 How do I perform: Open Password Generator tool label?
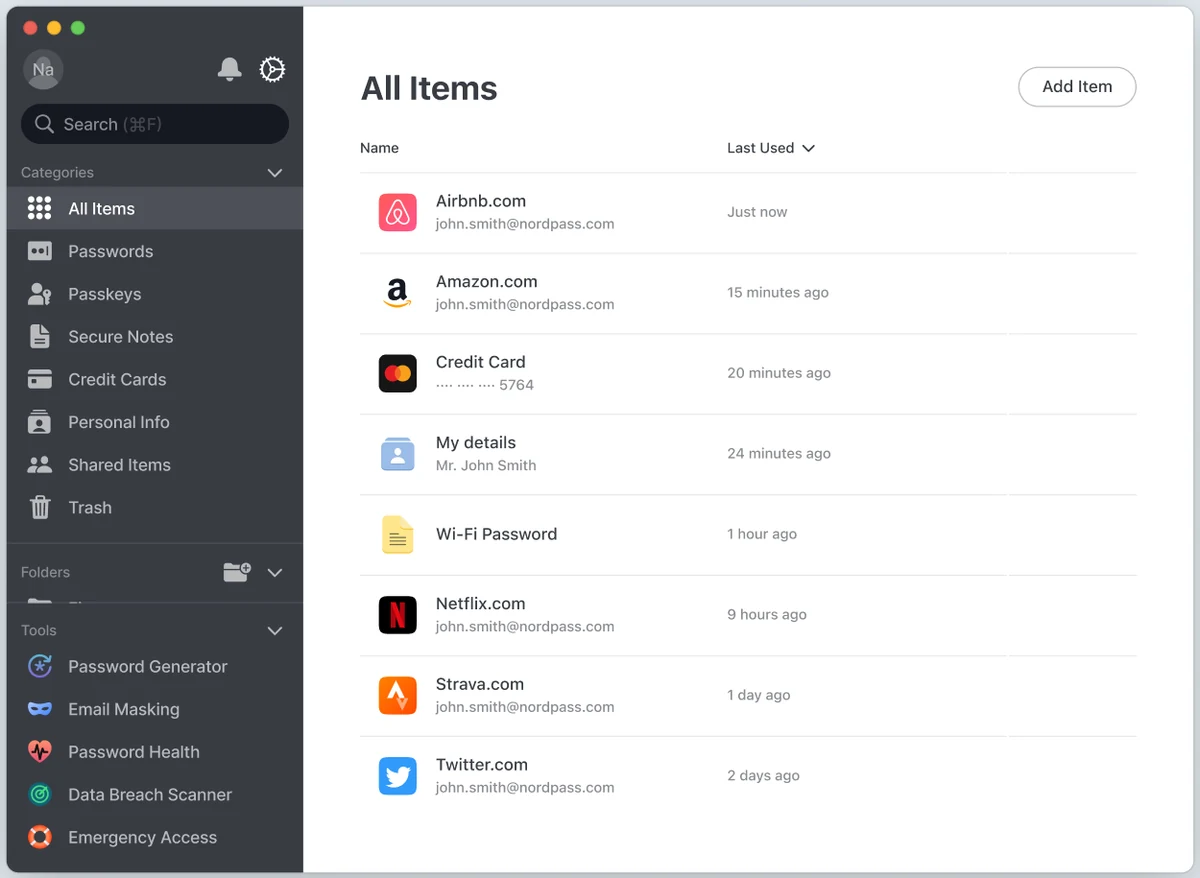click(147, 667)
